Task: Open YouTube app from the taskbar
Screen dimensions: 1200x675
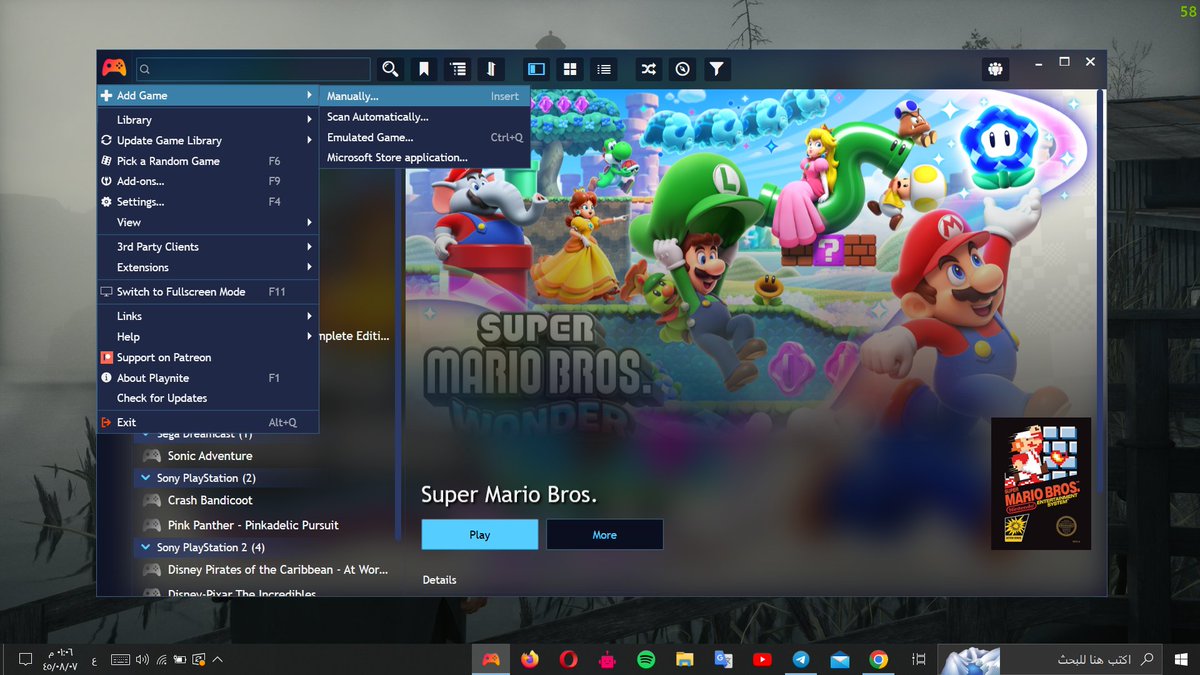Action: [x=762, y=659]
